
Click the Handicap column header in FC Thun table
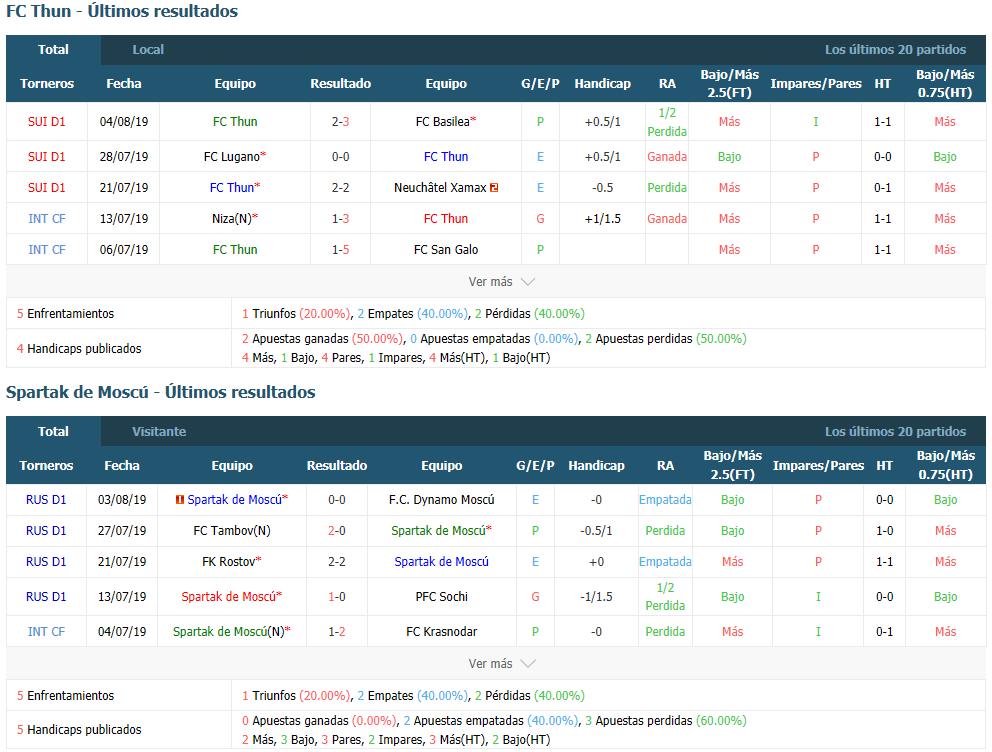point(602,83)
